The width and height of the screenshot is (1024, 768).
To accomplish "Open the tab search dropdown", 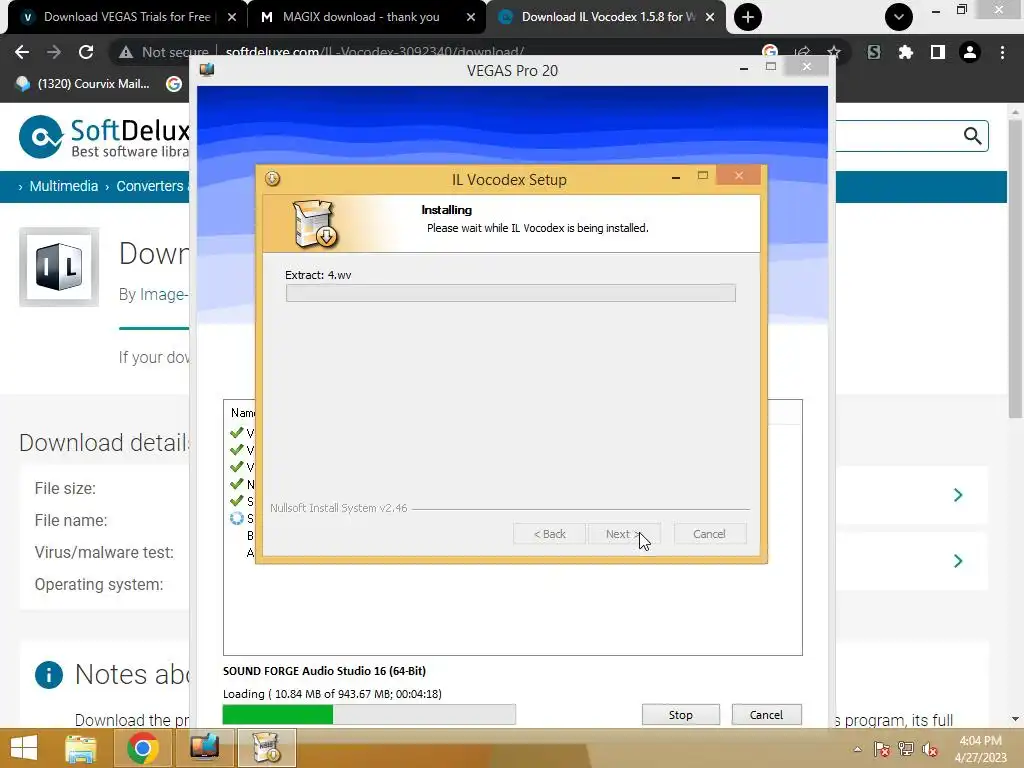I will [x=899, y=17].
